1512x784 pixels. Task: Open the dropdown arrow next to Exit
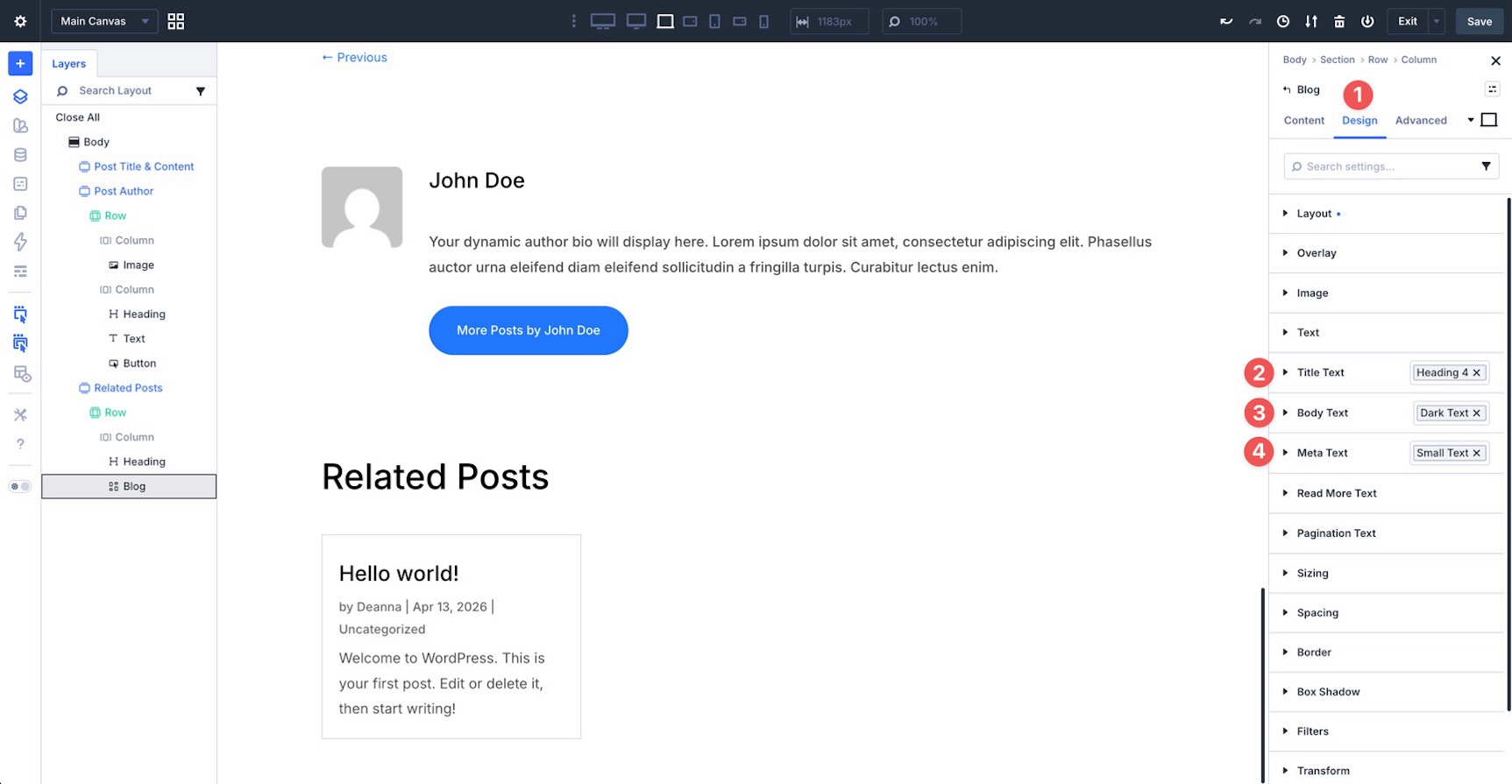pyautogui.click(x=1436, y=21)
